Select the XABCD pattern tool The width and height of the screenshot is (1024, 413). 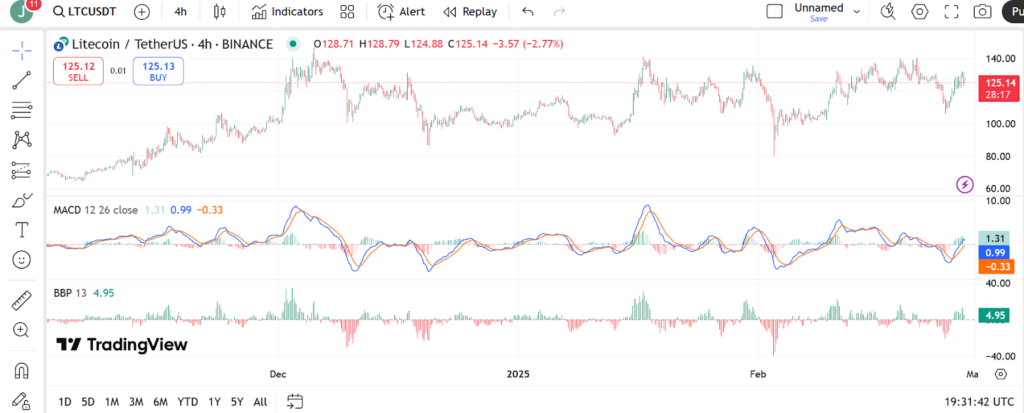click(22, 140)
